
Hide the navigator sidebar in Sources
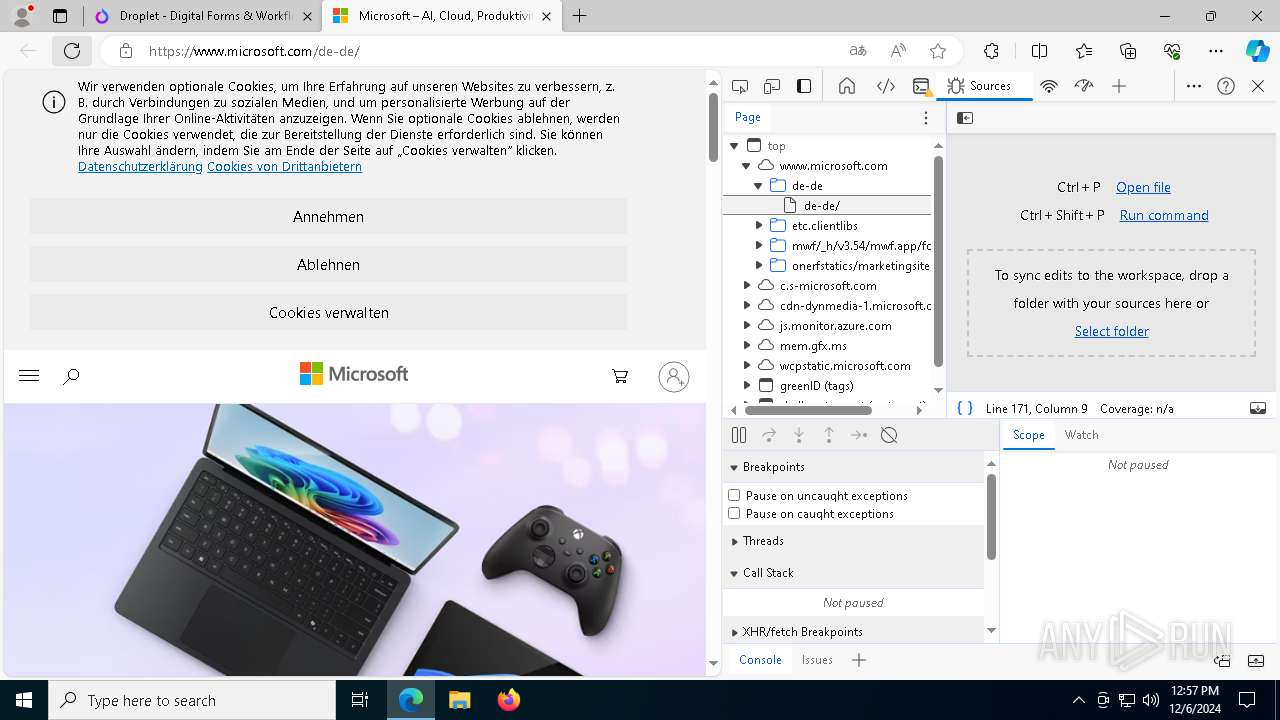click(965, 118)
